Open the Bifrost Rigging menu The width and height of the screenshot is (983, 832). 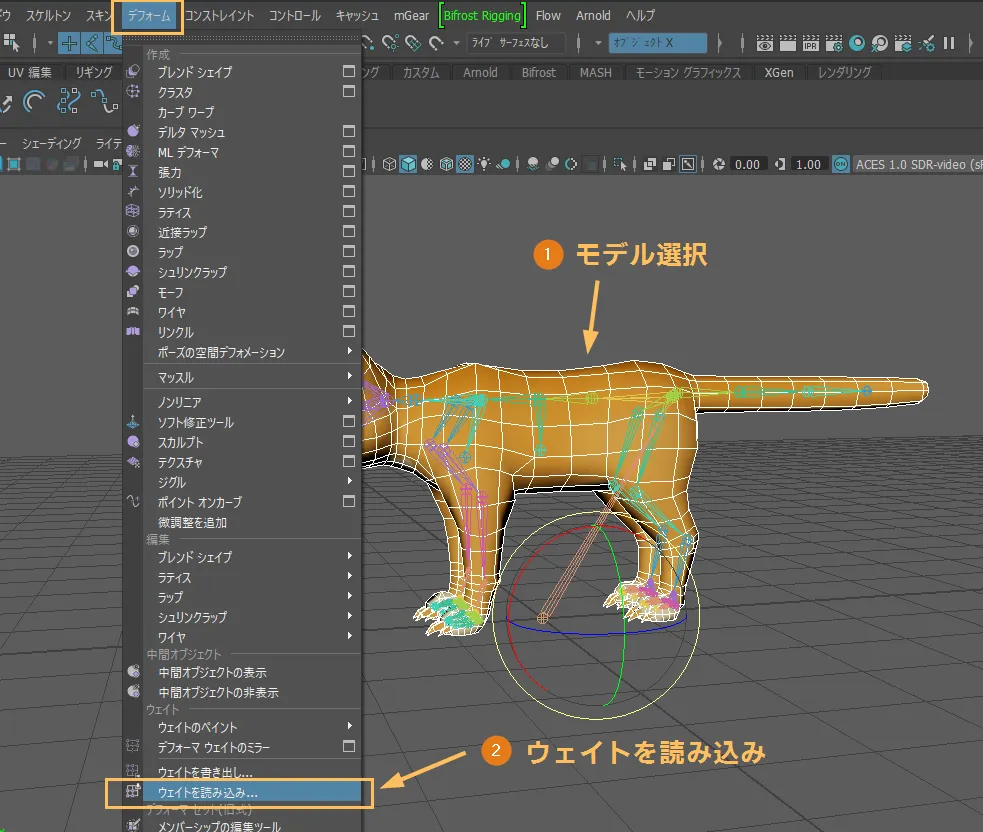click(482, 16)
